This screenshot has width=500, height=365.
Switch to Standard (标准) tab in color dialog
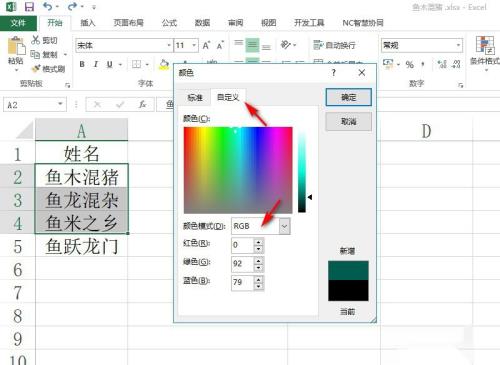point(195,97)
